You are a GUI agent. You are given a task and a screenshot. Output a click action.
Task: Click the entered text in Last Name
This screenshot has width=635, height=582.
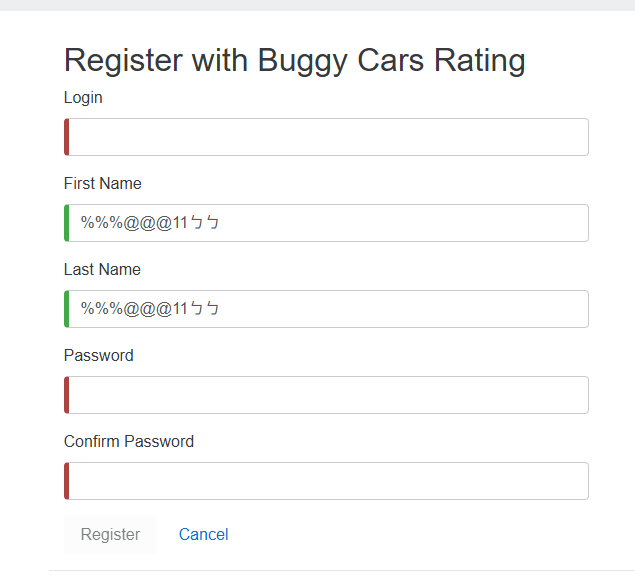[x=149, y=309]
